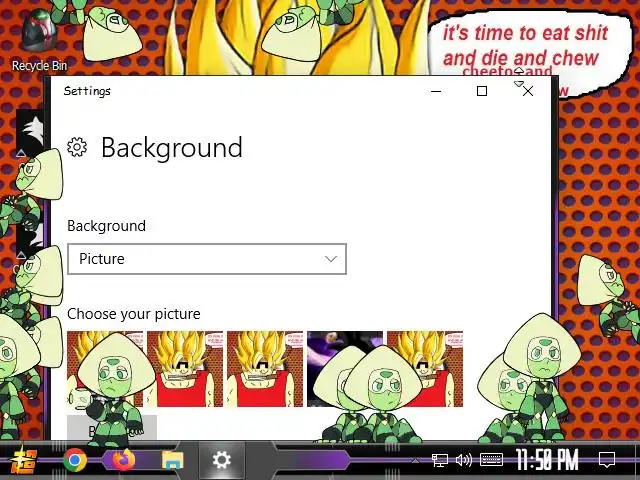Open the touch keyboard tray icon
The height and width of the screenshot is (480, 640).
pyautogui.click(x=491, y=460)
